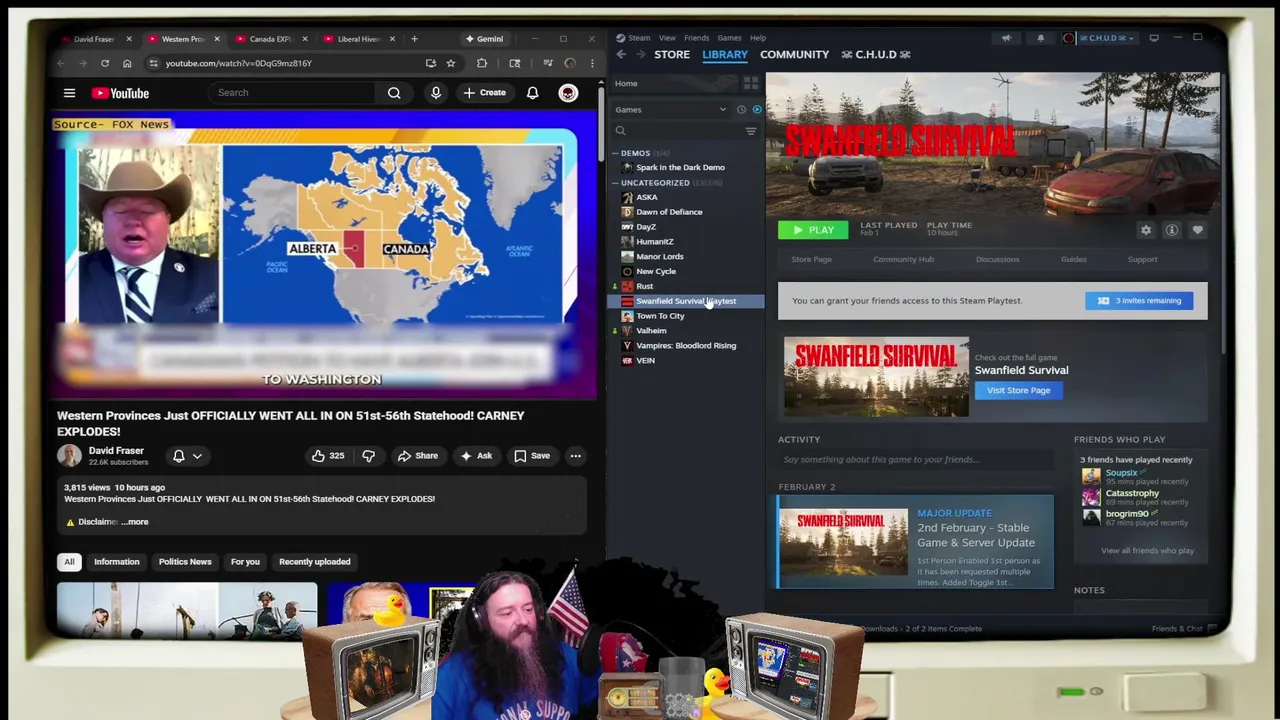Open David Fraser channel avatar
Image resolution: width=1280 pixels, height=720 pixels.
pyautogui.click(x=69, y=456)
